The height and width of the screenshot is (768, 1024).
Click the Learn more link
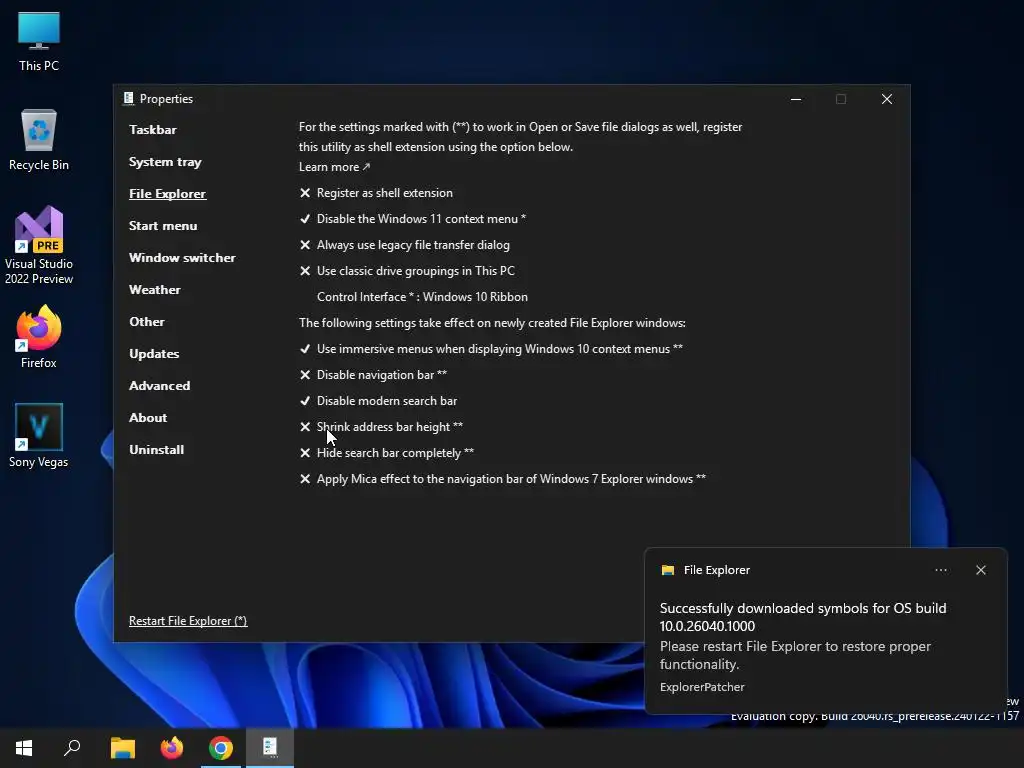point(334,167)
